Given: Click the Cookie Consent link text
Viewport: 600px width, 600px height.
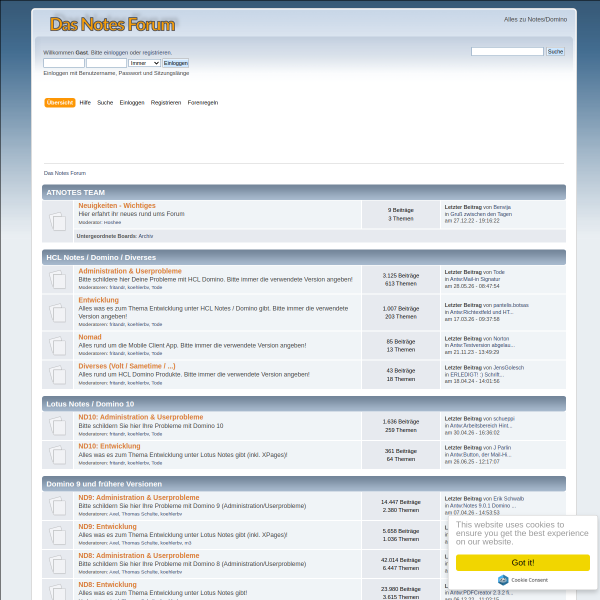Looking at the screenshot, I should click(x=529, y=580).
